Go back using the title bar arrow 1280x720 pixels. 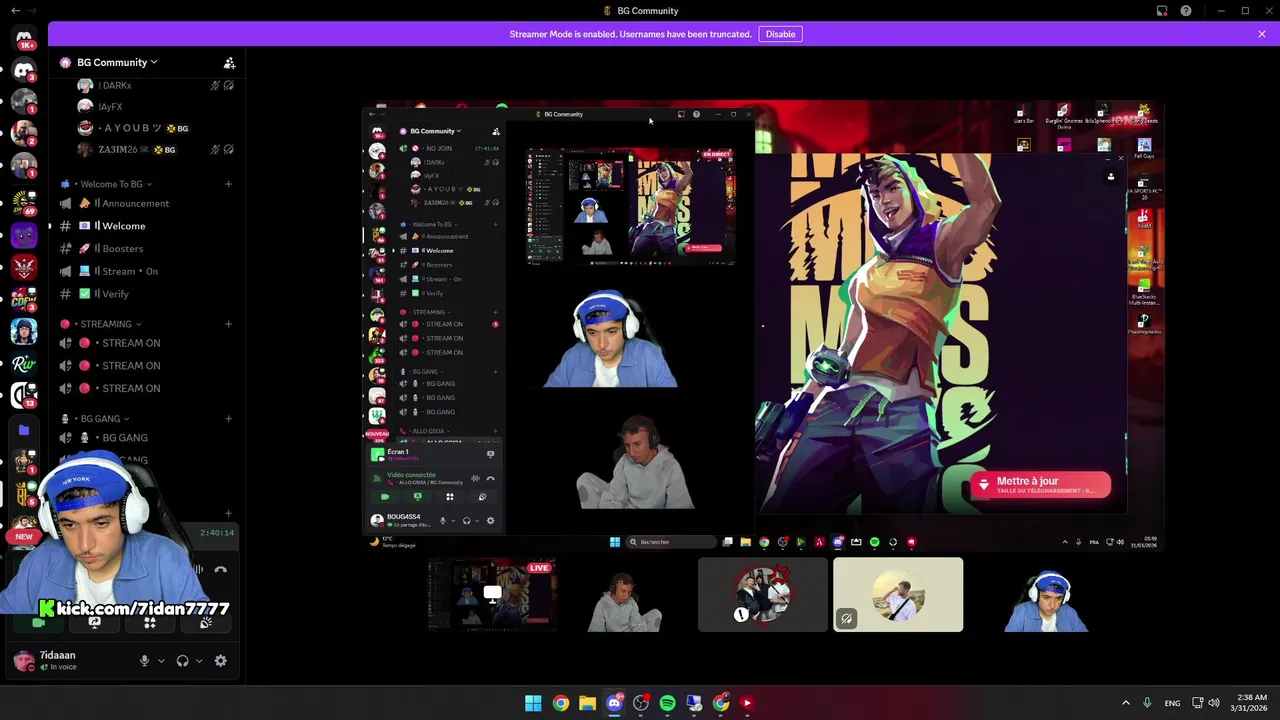15,11
